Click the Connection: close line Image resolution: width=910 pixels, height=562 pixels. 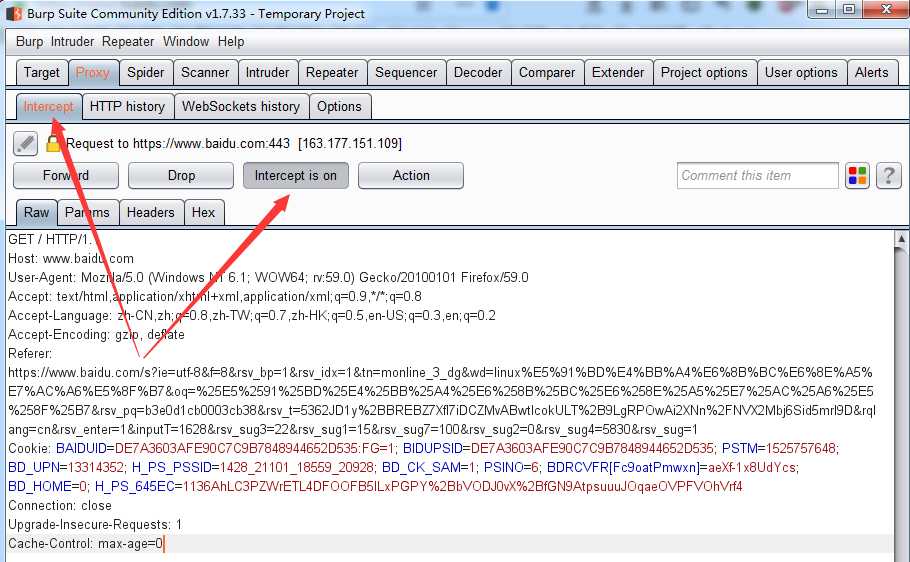coord(60,506)
